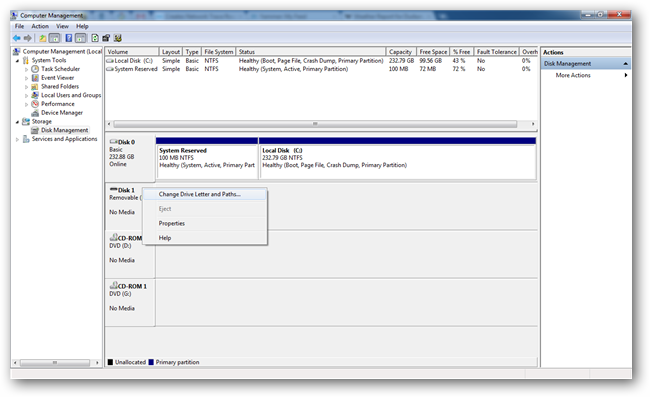
Task: Click System Reserved drive icon in volume list
Action: 110,69
